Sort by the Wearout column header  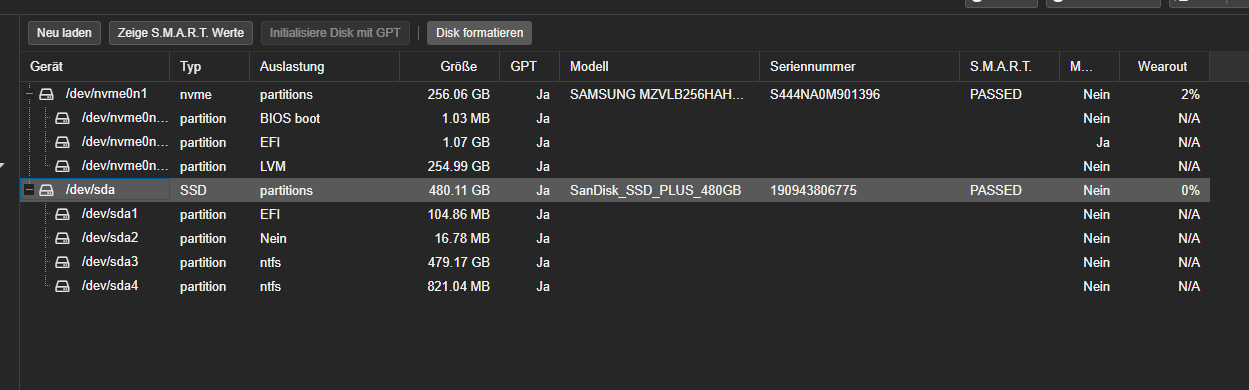click(x=1164, y=66)
